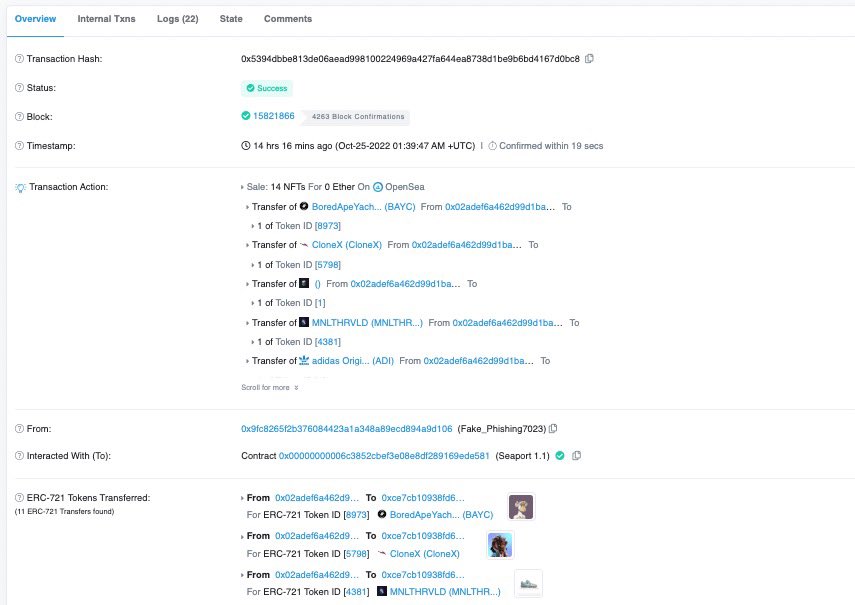Click the Scroll for more control
Screen dimensions: 855x605
click(270, 388)
